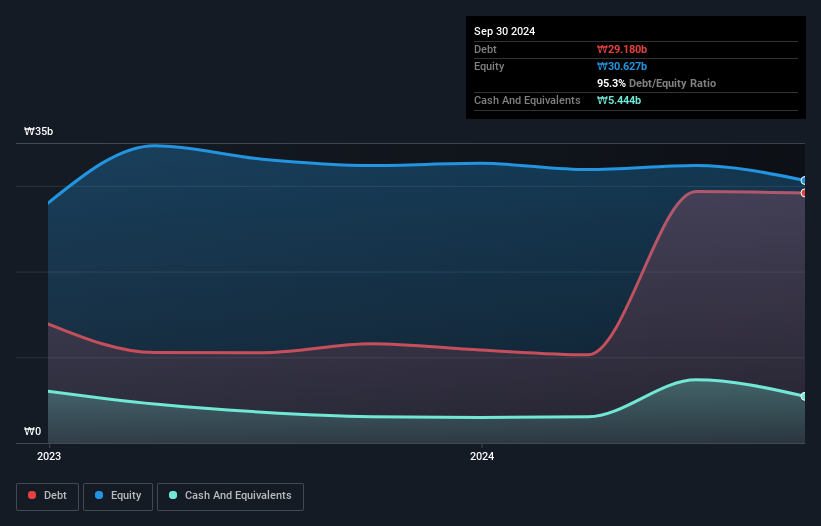Viewport: 821px width, 526px height.
Task: Select the Cash endpoint marker on chart
Action: [x=804, y=396]
